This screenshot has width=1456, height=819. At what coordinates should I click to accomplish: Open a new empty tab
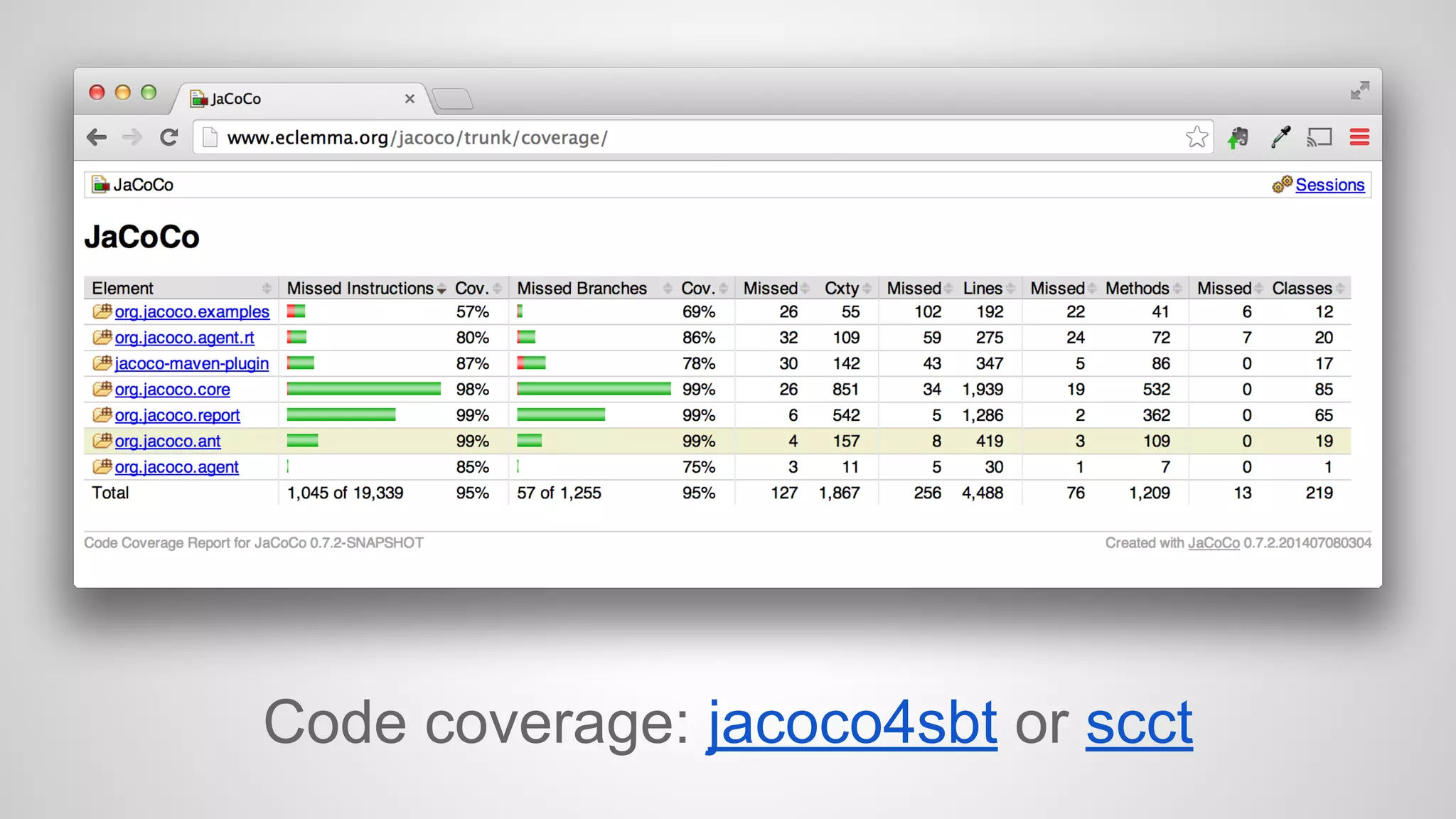point(453,99)
